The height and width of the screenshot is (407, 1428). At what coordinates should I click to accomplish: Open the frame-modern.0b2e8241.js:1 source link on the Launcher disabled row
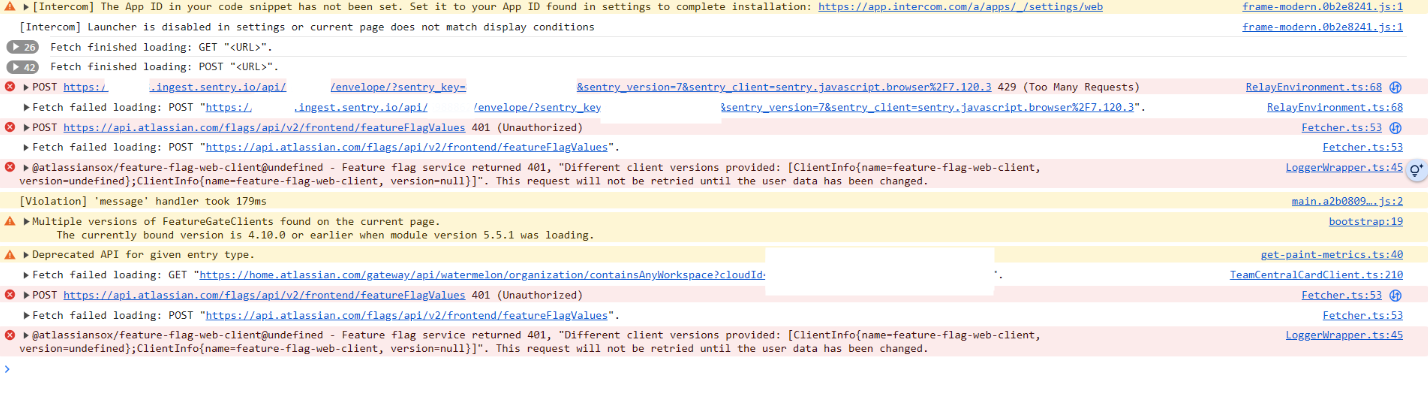click(1322, 27)
